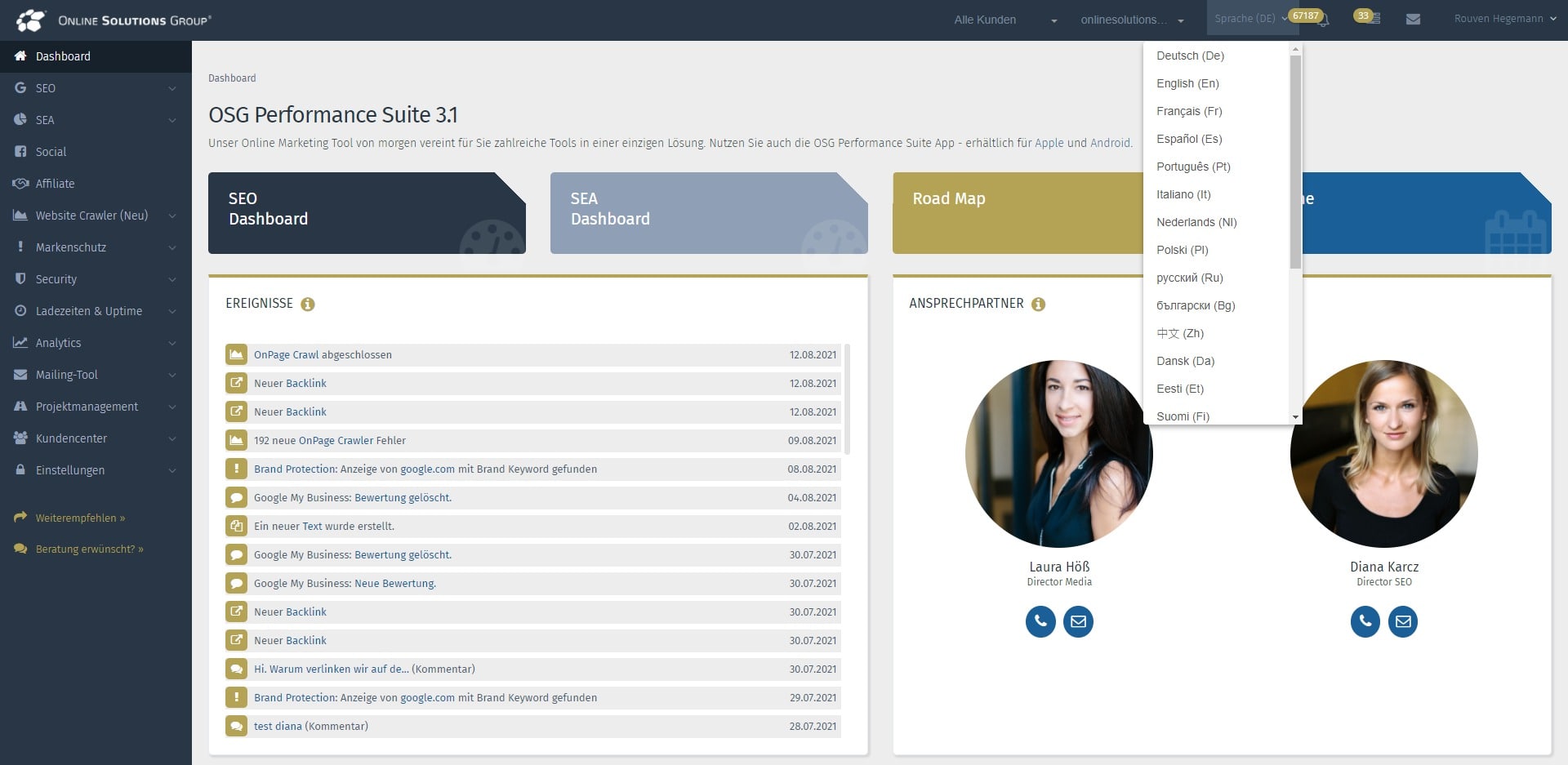Choose Nederlands (Nl) from language list

pos(1217,222)
